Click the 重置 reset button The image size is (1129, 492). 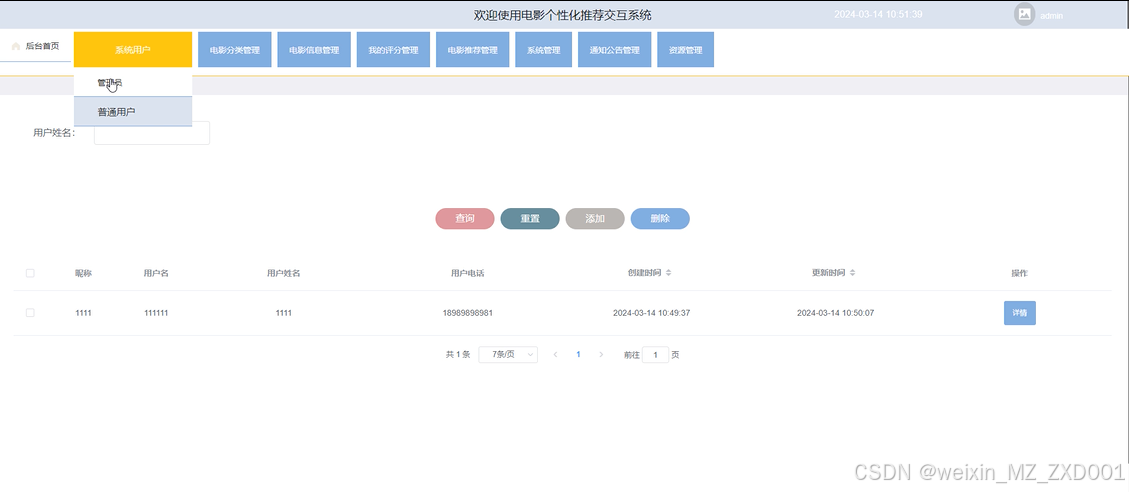click(x=530, y=218)
